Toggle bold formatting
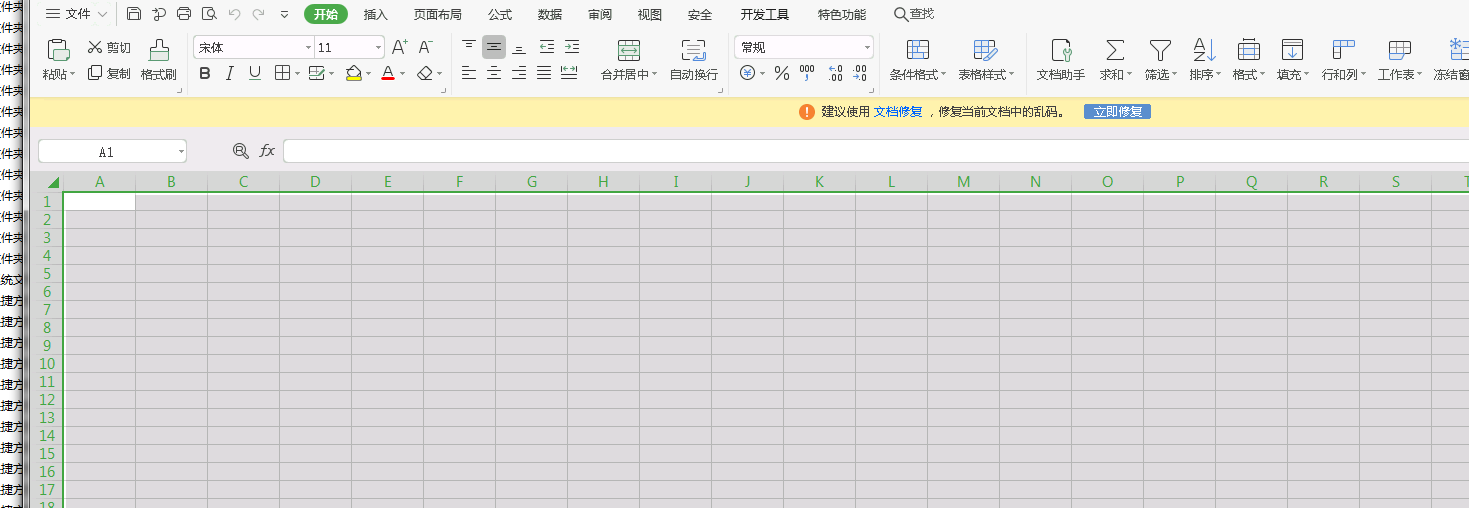The width and height of the screenshot is (1469, 508). point(205,73)
